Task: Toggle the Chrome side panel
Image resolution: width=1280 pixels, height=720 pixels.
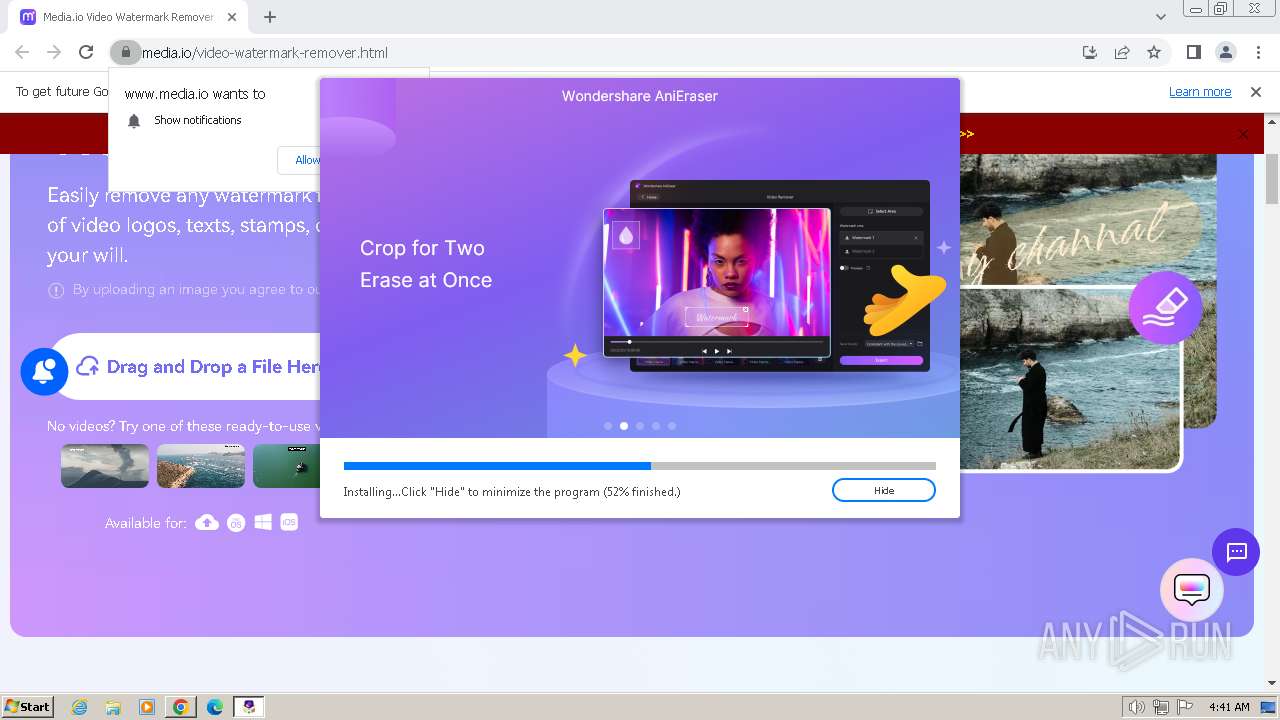Action: (1194, 53)
